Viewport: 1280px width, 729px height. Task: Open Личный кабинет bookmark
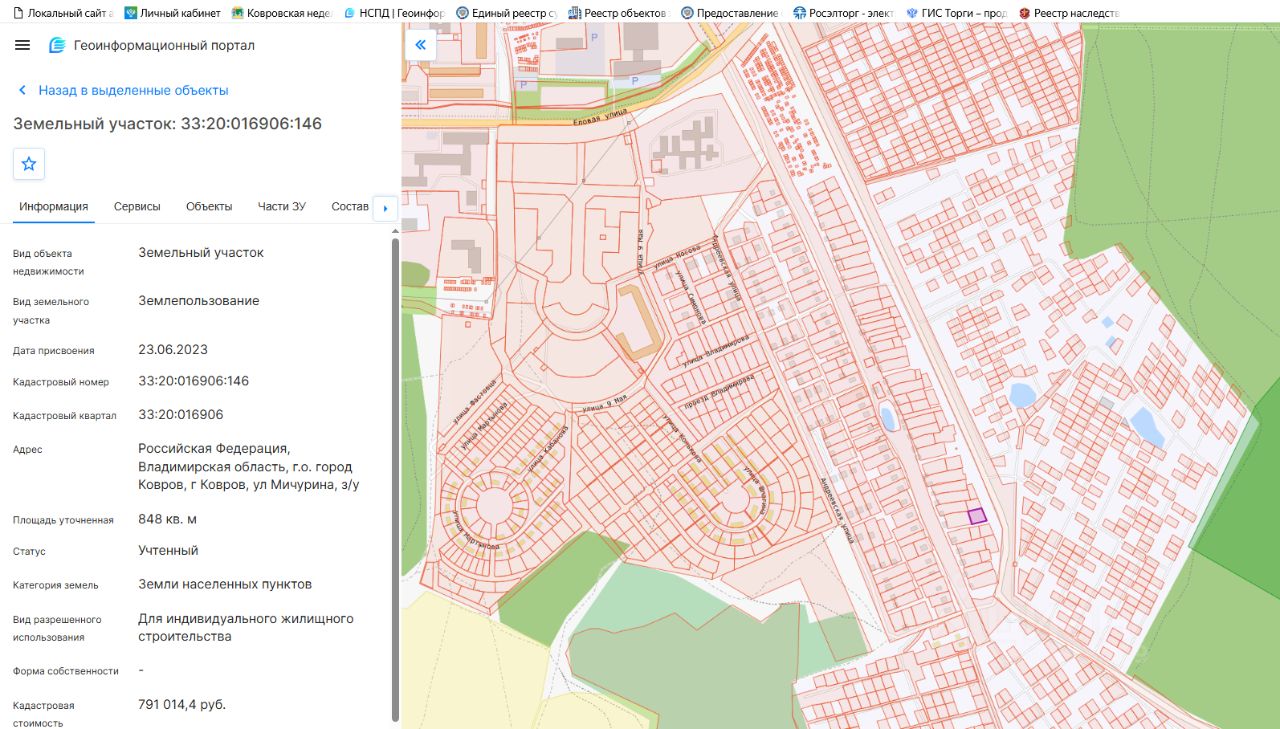(x=172, y=13)
